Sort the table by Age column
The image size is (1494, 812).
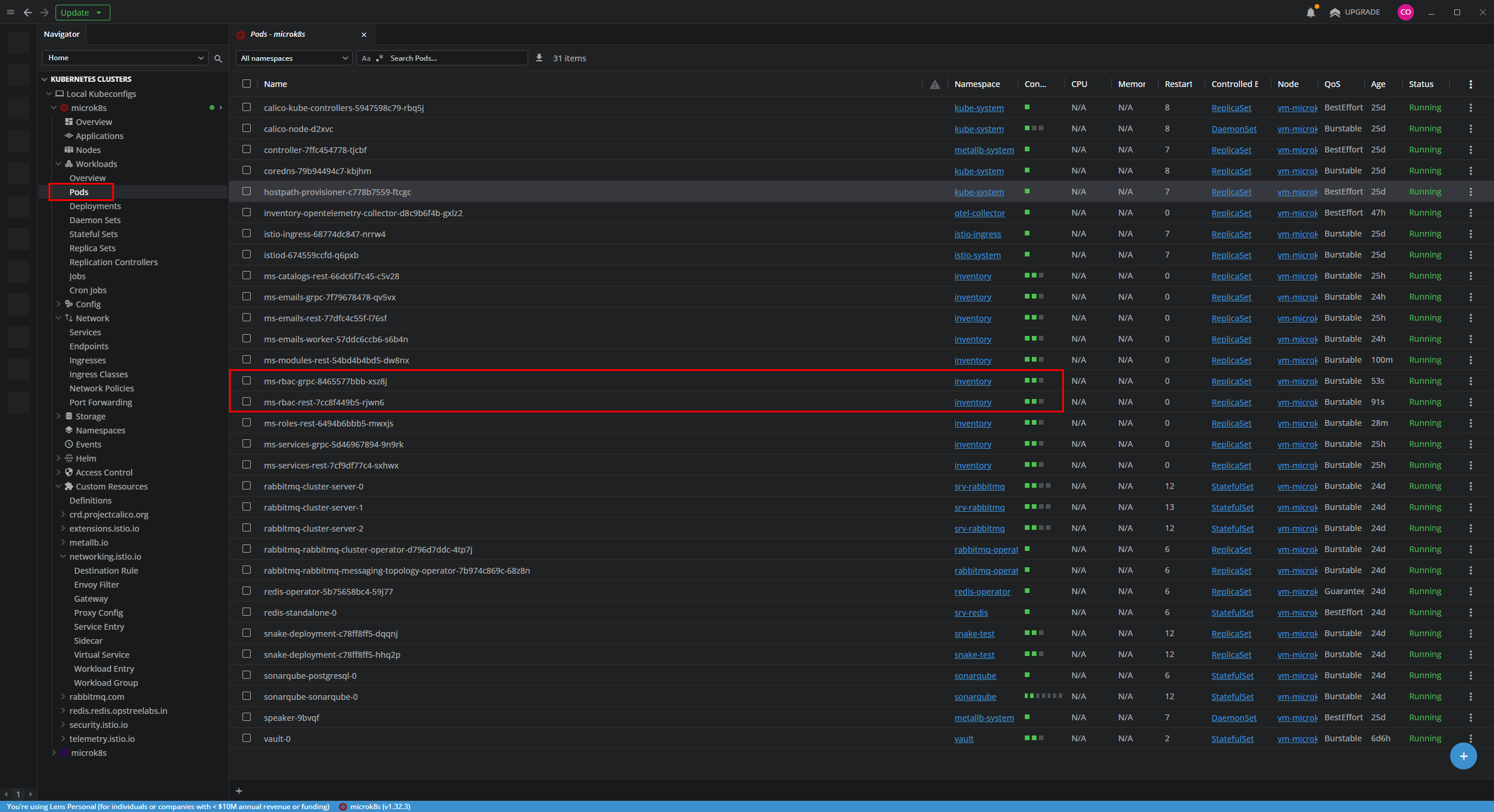[x=1378, y=84]
